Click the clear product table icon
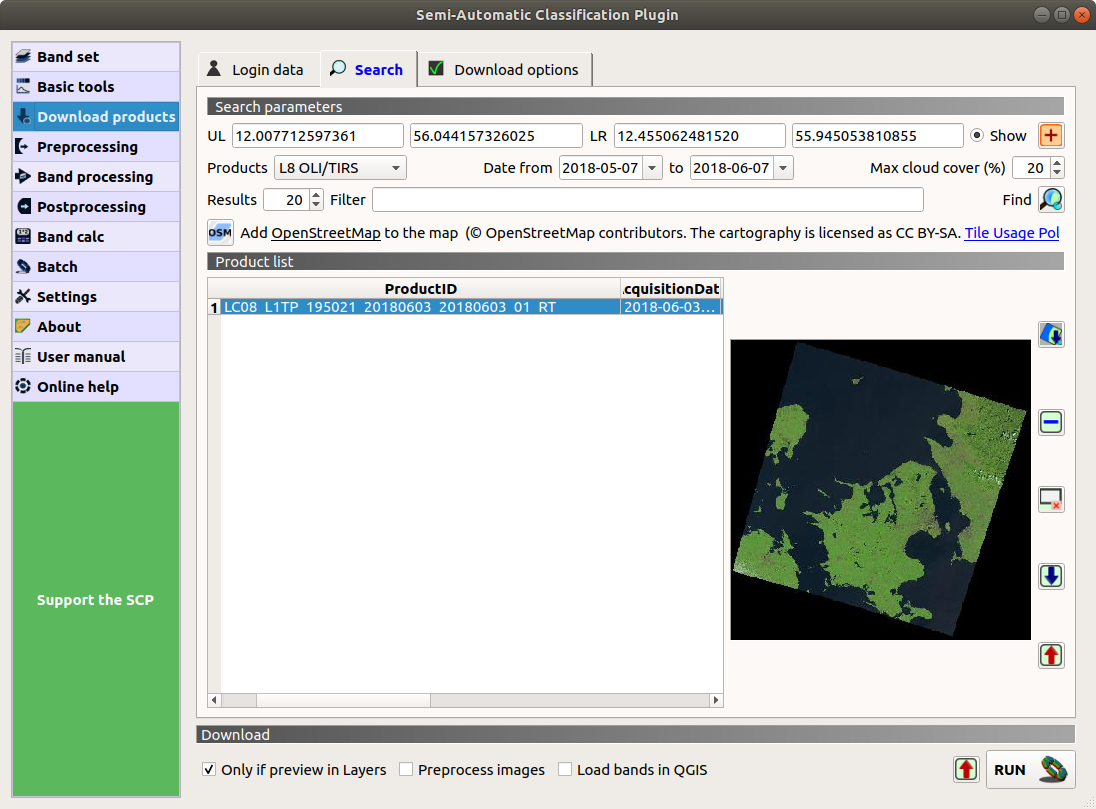 click(1051, 499)
